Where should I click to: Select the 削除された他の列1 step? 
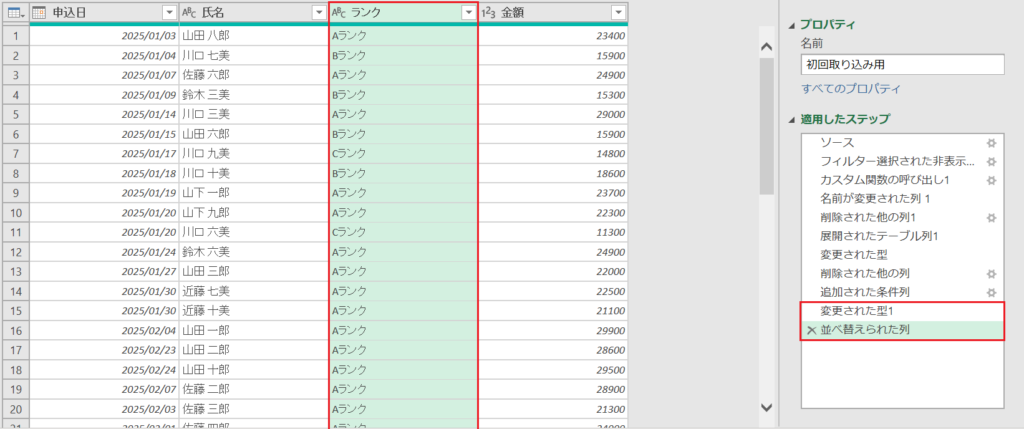902,217
